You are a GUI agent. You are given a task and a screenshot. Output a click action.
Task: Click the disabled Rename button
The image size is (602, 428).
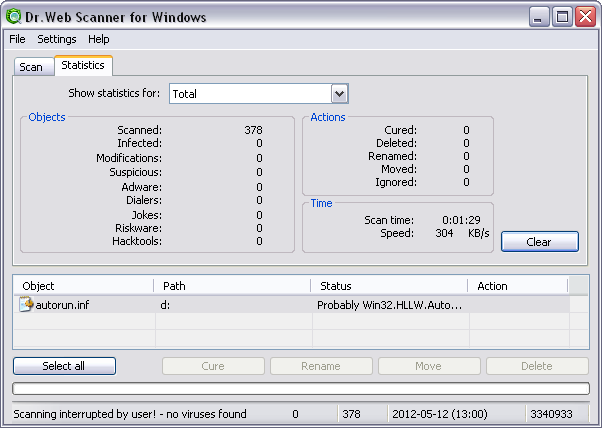[321, 366]
